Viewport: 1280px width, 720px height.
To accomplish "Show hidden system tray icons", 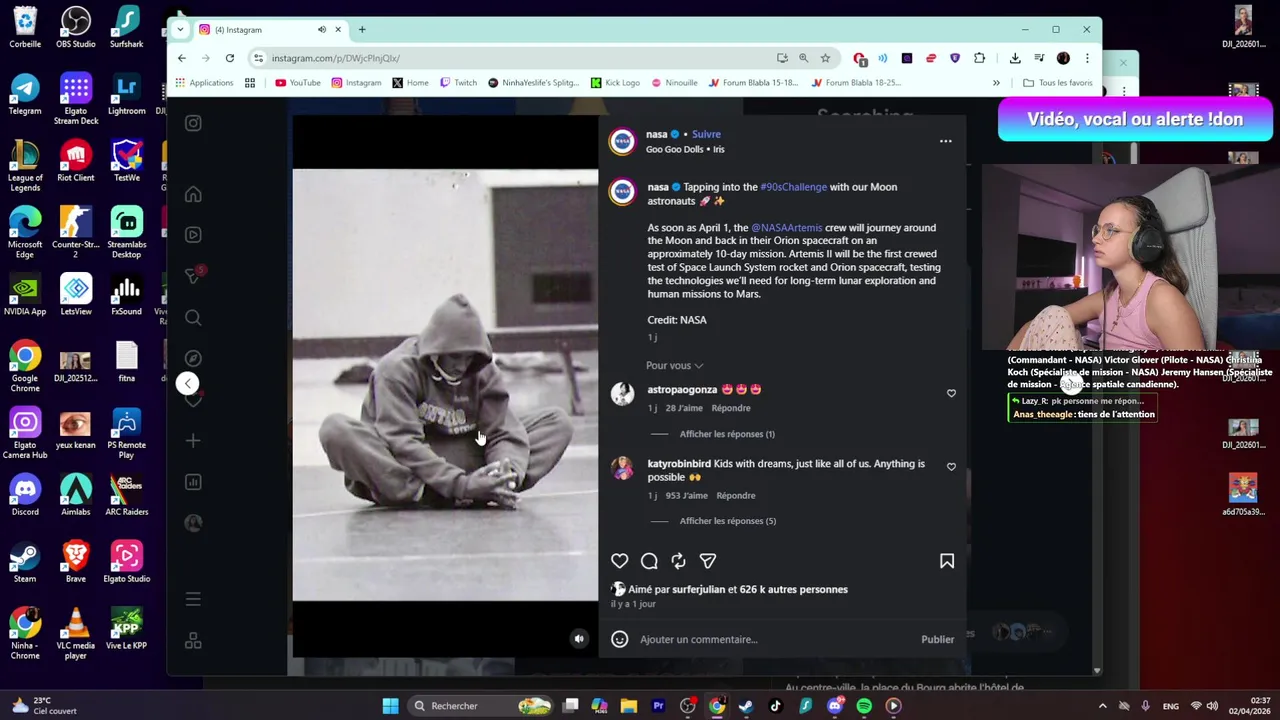I will coord(1103,706).
